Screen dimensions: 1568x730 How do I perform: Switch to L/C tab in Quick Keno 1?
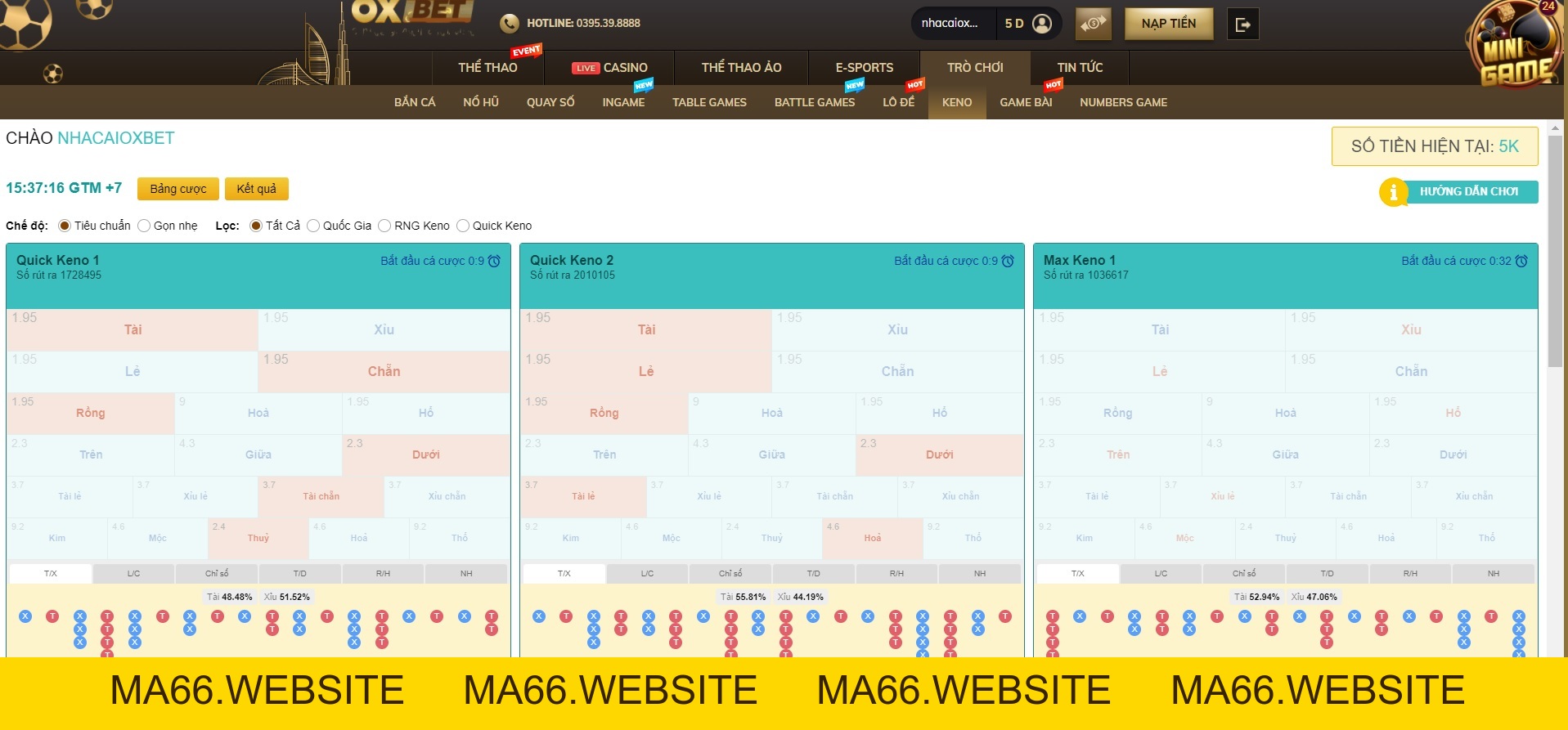click(x=133, y=574)
